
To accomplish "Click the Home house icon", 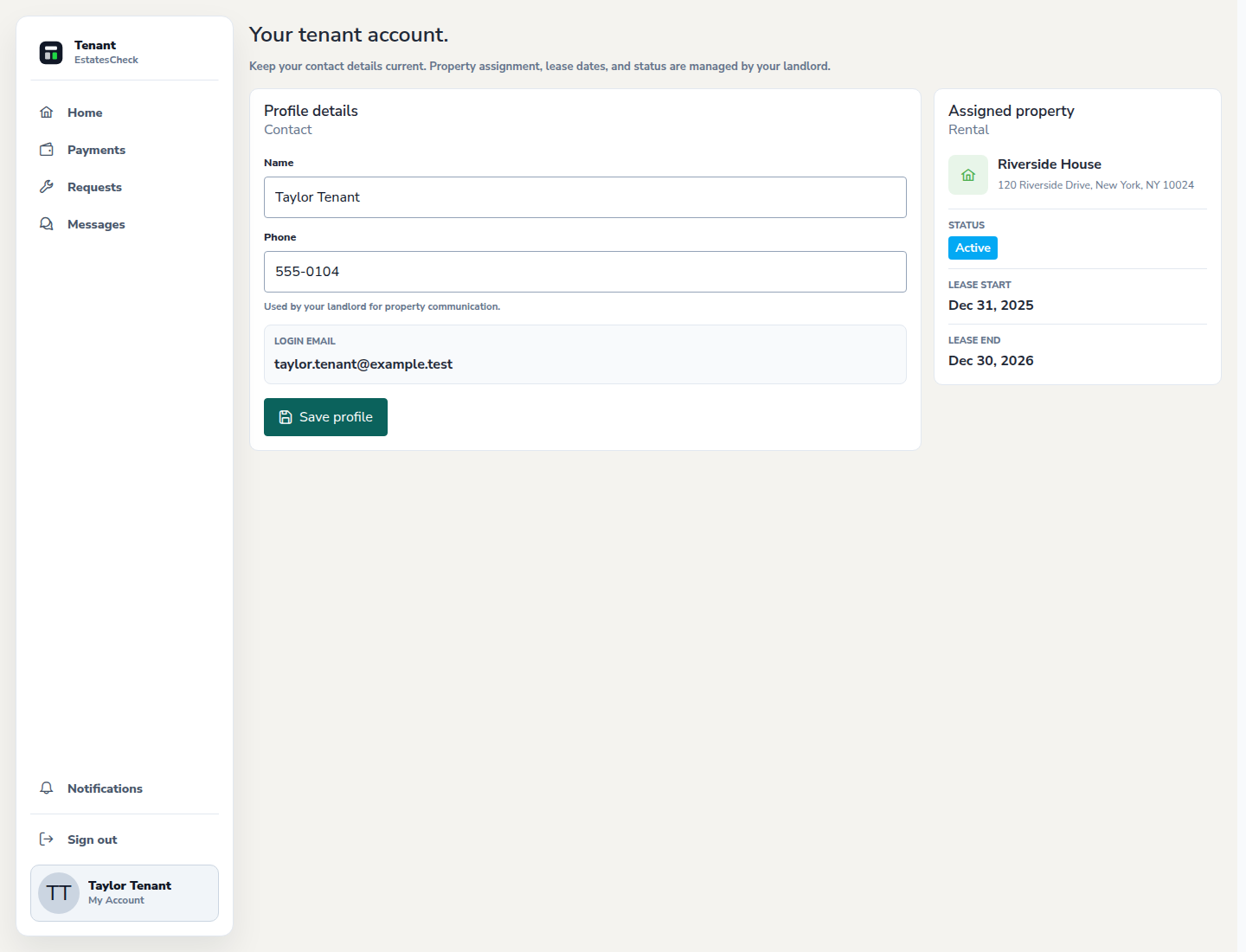I will click(47, 113).
